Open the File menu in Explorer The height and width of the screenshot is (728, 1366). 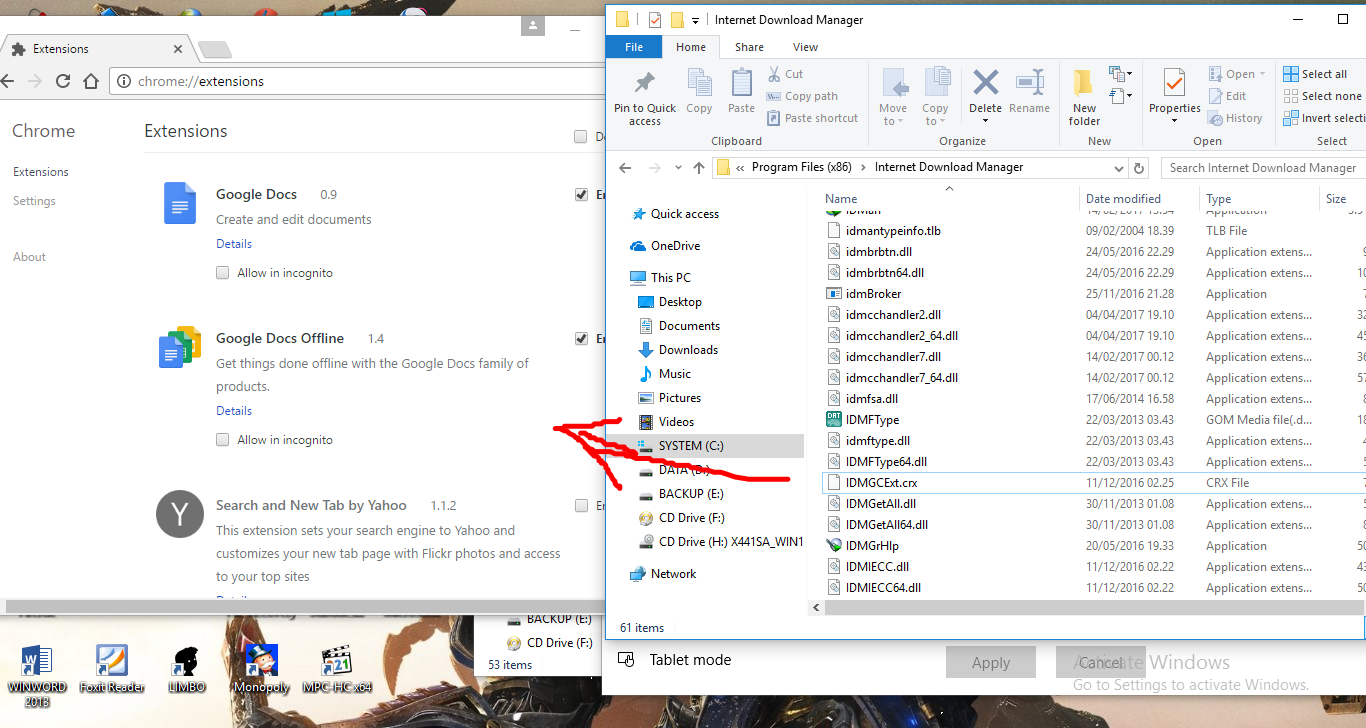[x=634, y=47]
